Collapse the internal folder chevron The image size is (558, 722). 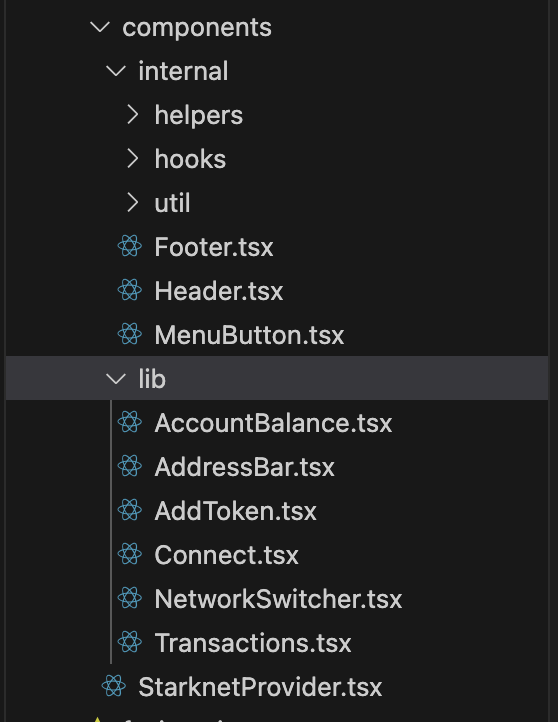tap(116, 70)
